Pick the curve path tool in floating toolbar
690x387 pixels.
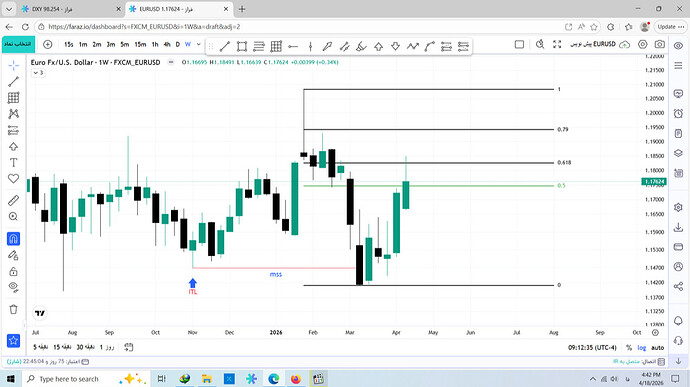429,46
